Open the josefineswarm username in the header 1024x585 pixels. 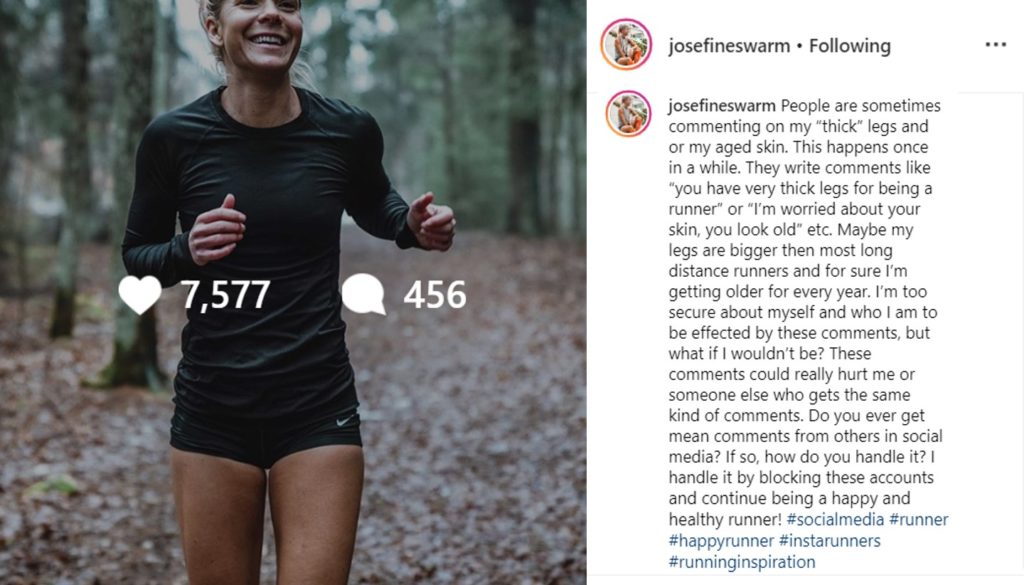tap(729, 46)
